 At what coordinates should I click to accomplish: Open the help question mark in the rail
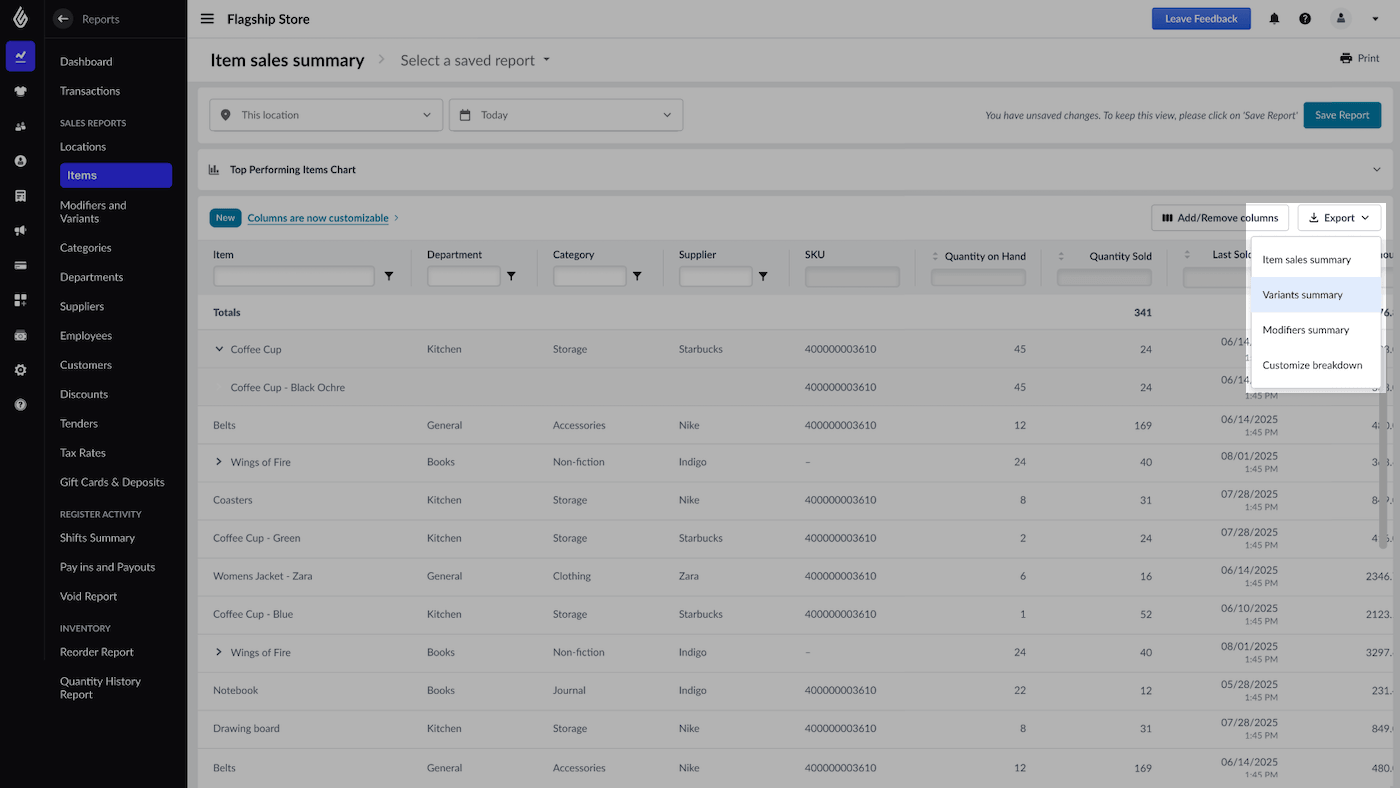(x=20, y=405)
